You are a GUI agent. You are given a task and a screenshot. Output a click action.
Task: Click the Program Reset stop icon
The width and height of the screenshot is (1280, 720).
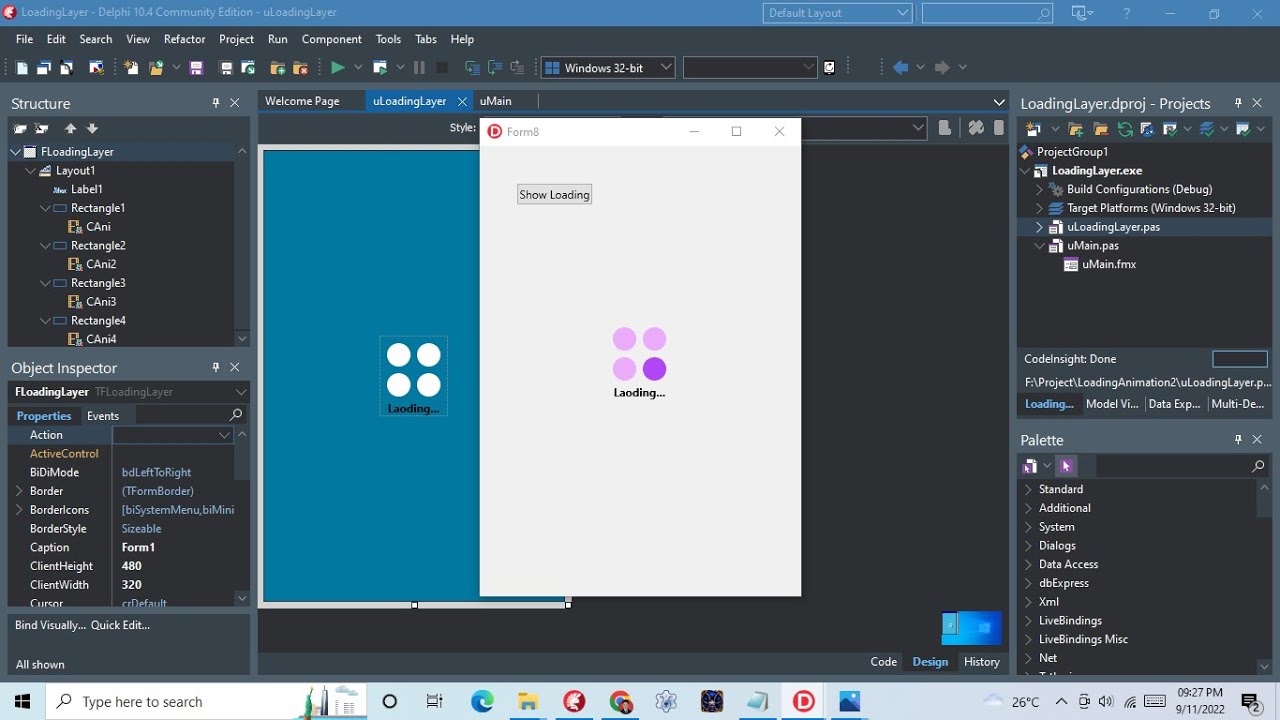point(442,68)
